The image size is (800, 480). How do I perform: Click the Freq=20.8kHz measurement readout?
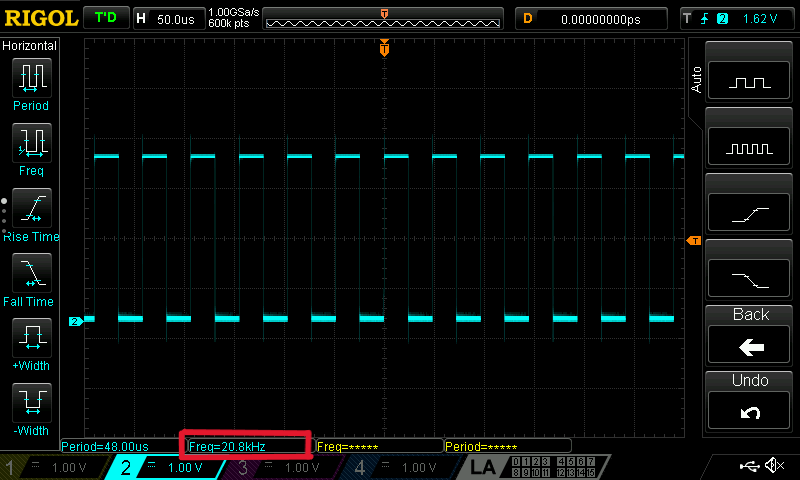click(246, 446)
